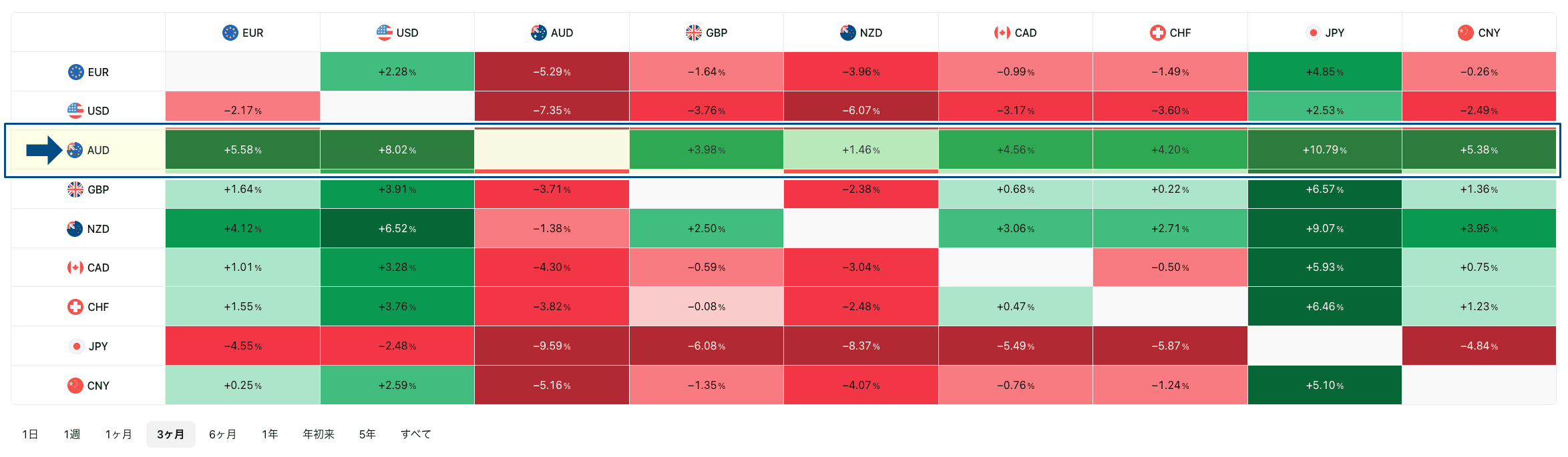Click the NZD flag icon in row header
The image size is (1568, 457).
click(75, 229)
